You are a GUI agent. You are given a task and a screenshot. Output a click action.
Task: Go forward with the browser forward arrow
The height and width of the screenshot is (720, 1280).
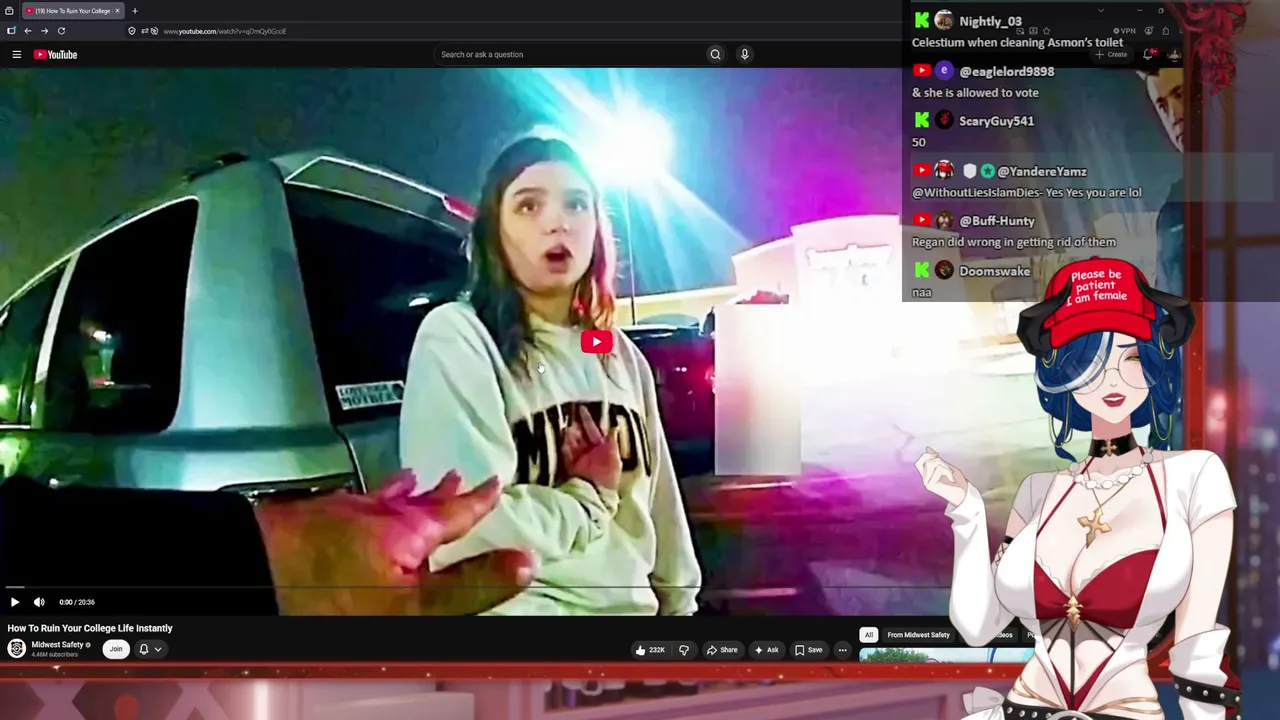coord(44,31)
